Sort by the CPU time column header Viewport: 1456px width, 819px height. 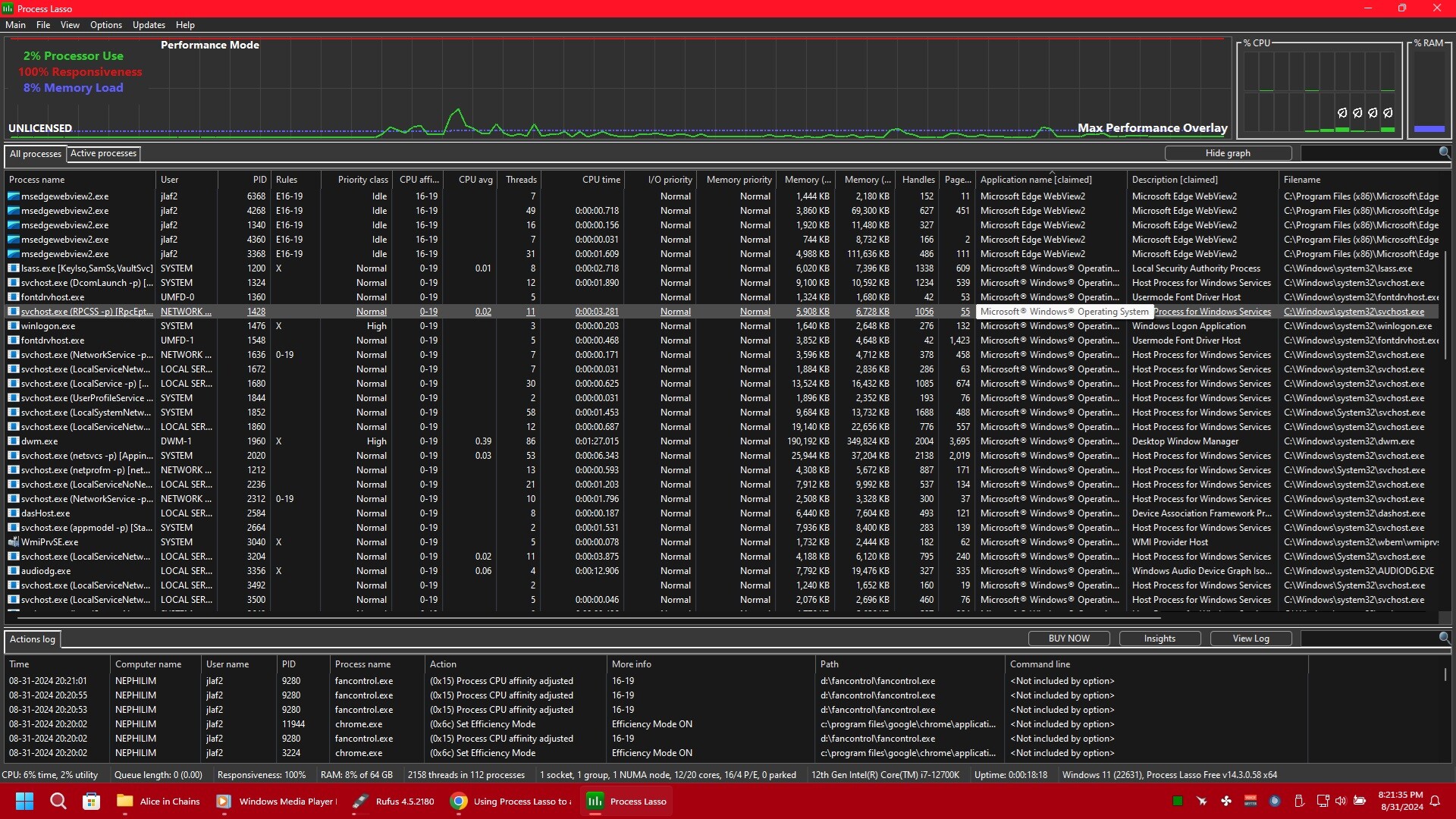[x=583, y=180]
